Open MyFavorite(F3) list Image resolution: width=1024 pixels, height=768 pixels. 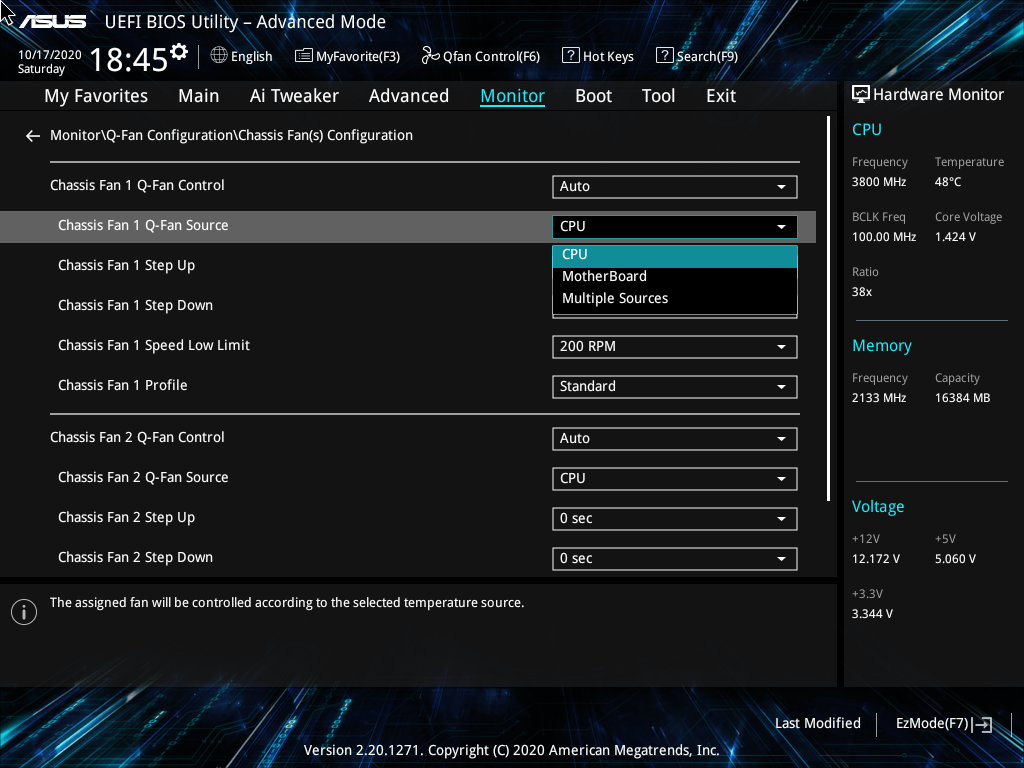click(x=347, y=56)
